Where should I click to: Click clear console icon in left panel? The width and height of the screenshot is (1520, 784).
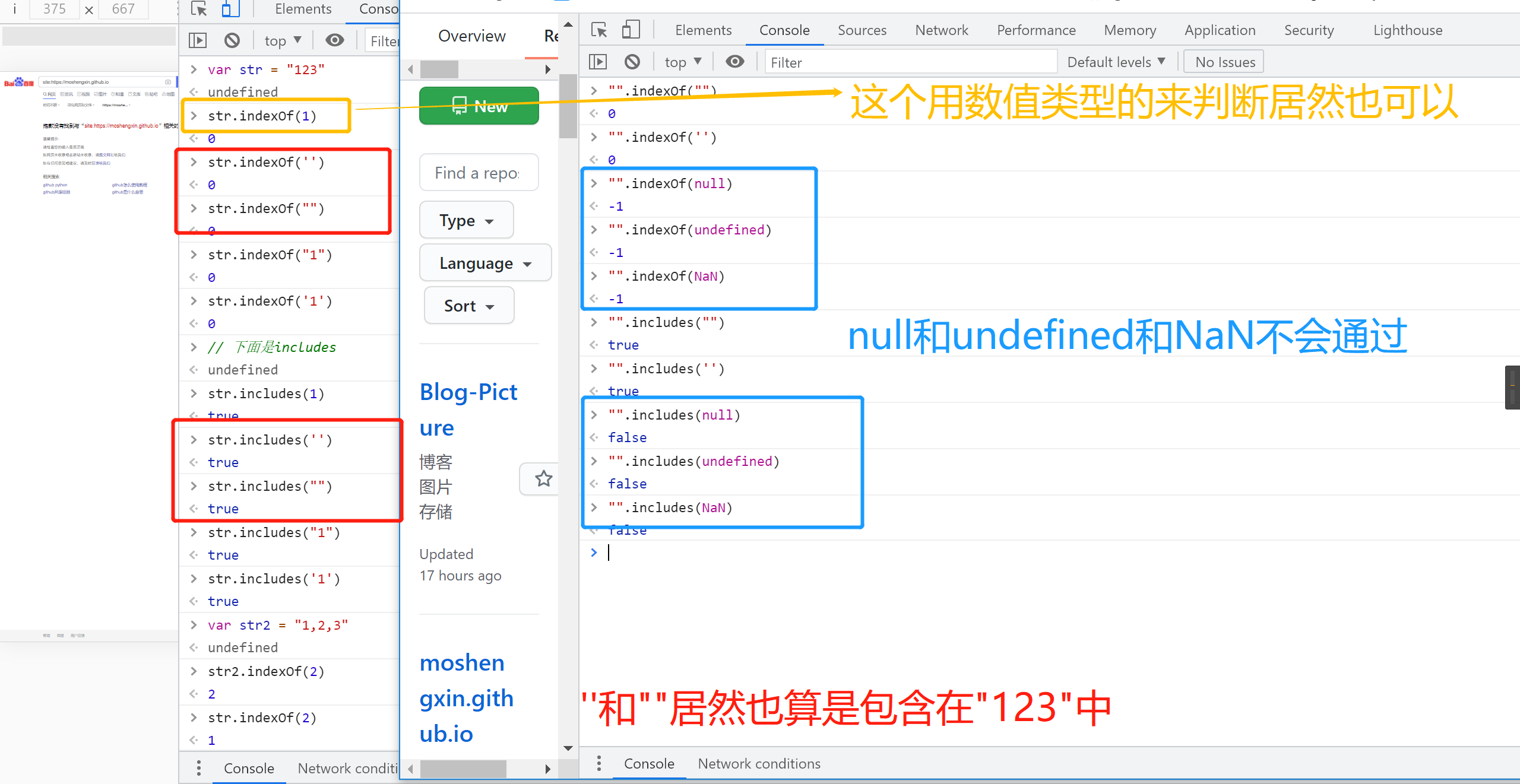pyautogui.click(x=232, y=40)
